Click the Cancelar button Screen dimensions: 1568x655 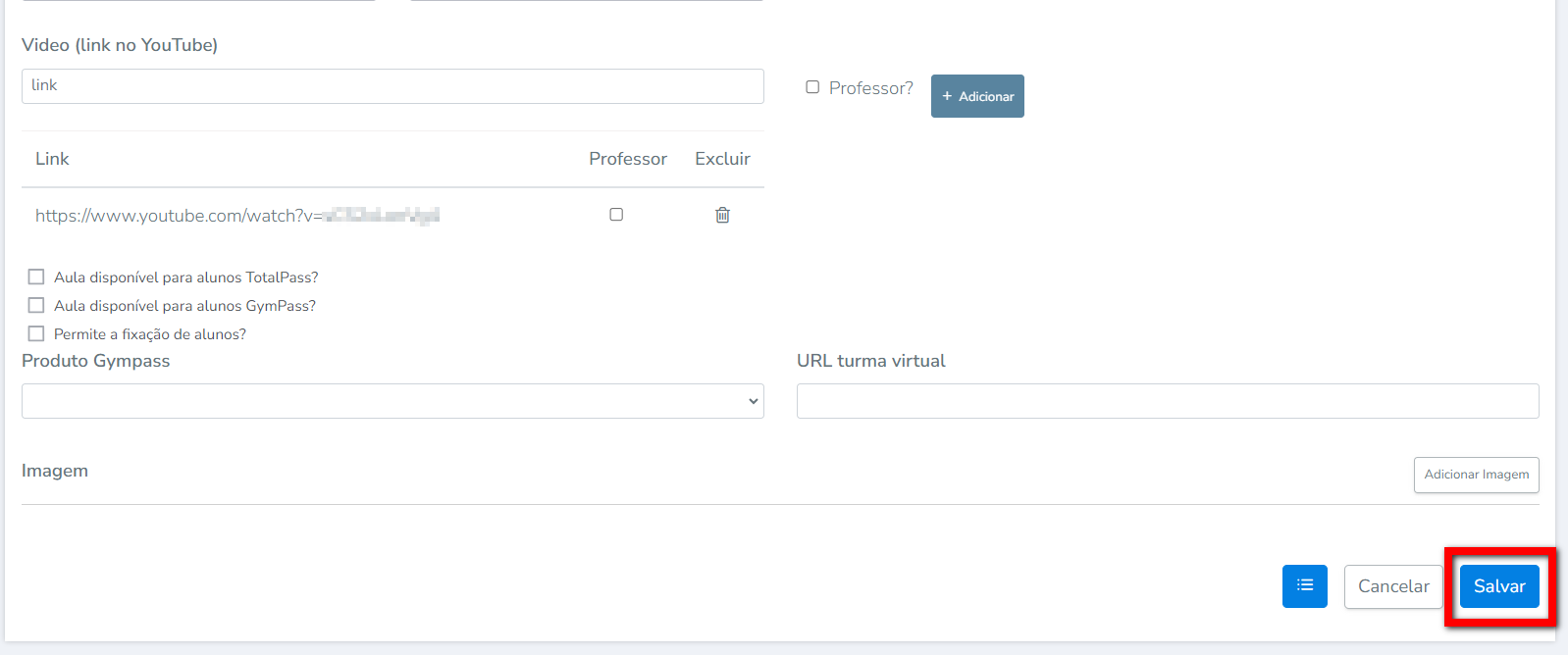point(1392,586)
